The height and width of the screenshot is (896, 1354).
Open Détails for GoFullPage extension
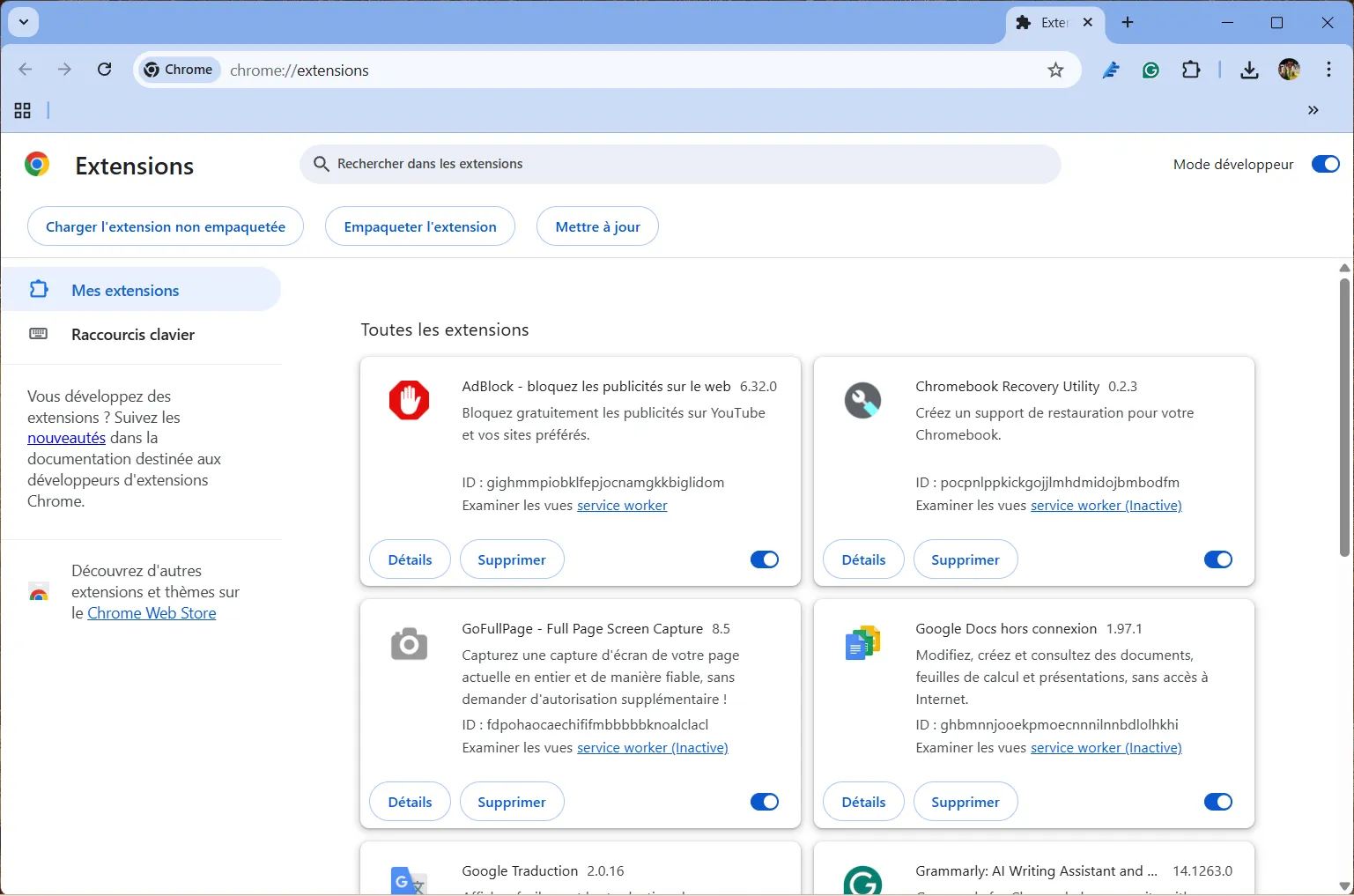click(409, 802)
